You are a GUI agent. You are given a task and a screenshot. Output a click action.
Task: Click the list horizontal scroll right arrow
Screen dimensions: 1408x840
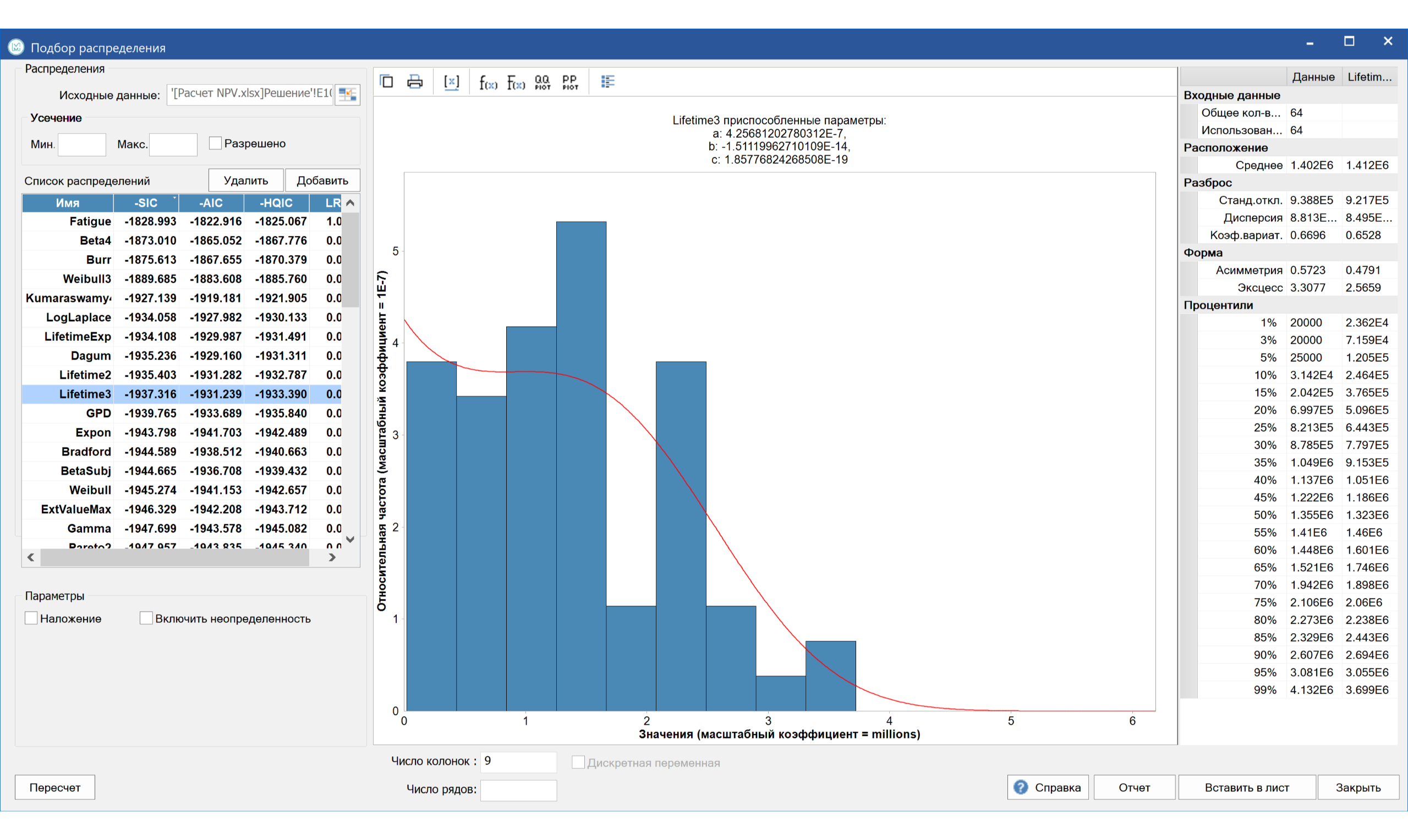[x=332, y=558]
